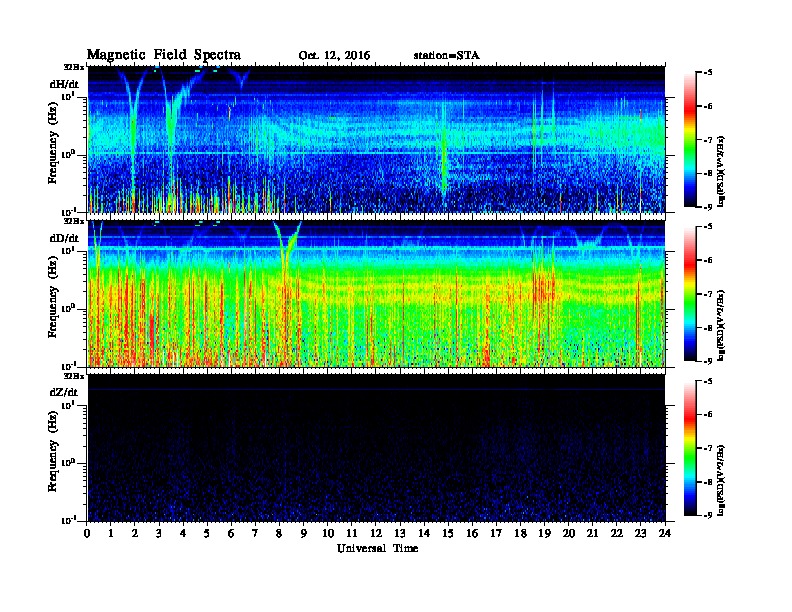Viewport: 792px width, 612px height.
Task: Click hour "3" on the Universal Time axis
Action: (159, 533)
